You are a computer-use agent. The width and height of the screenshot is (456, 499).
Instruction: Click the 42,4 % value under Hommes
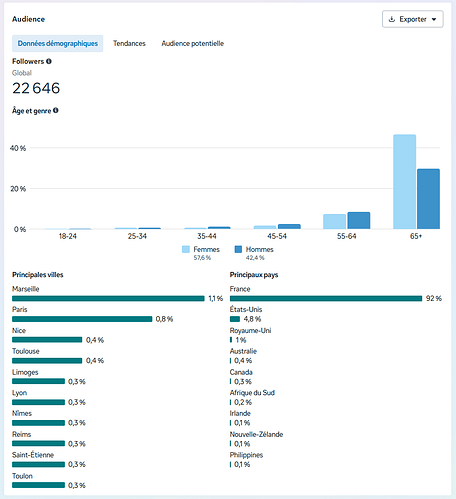coord(255,258)
